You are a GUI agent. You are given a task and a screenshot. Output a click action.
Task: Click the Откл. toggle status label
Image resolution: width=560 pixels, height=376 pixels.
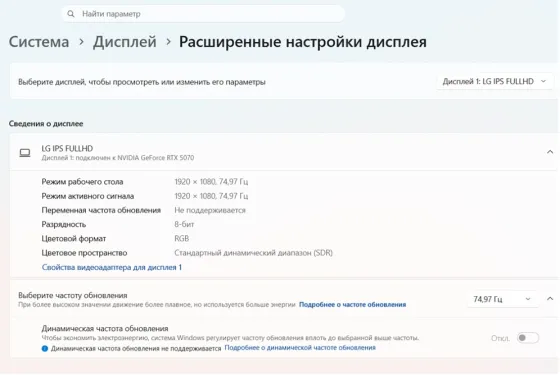pyautogui.click(x=500, y=338)
